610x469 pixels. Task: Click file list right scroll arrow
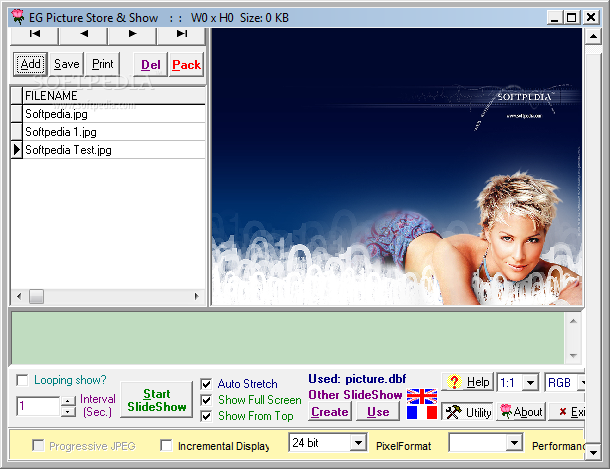click(x=197, y=297)
